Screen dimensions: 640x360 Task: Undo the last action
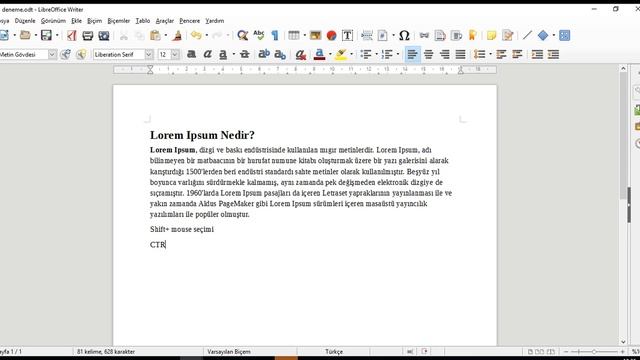tap(196, 36)
